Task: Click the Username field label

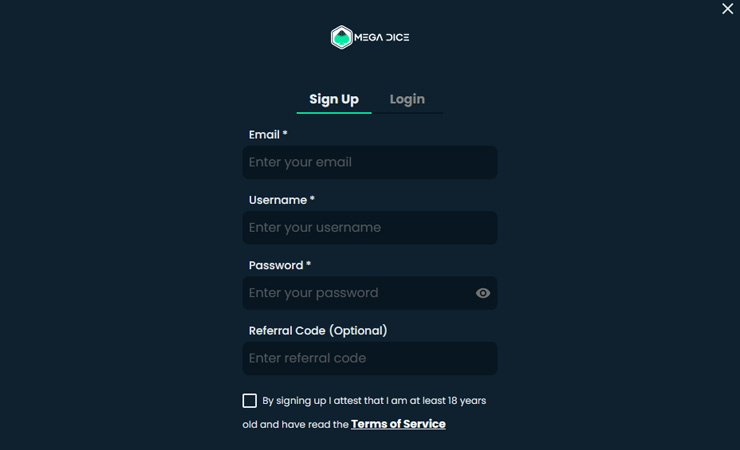Action: pos(278,200)
